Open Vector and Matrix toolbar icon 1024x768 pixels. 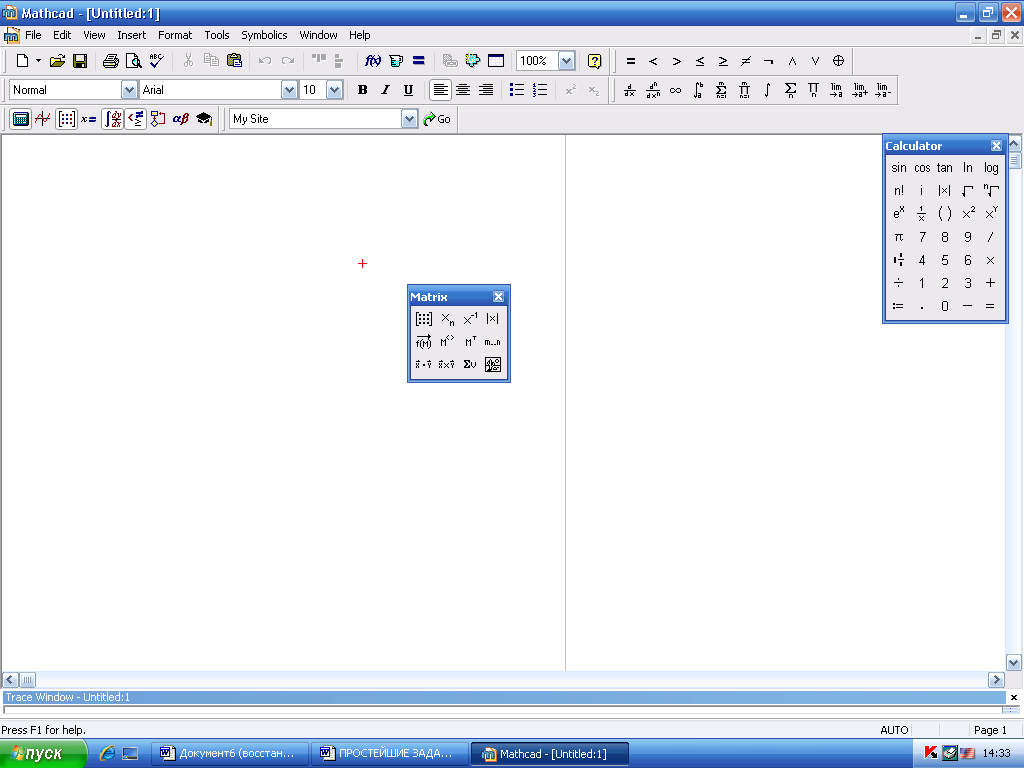coord(66,119)
